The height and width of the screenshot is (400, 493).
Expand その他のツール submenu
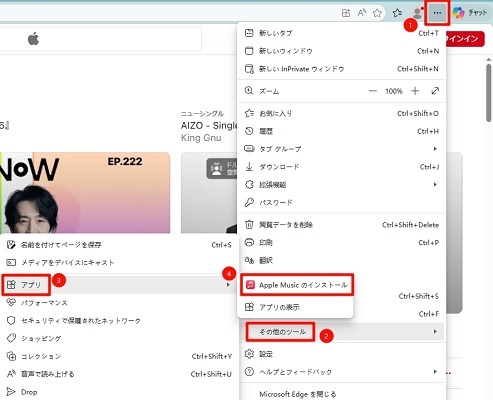pyautogui.click(x=342, y=332)
